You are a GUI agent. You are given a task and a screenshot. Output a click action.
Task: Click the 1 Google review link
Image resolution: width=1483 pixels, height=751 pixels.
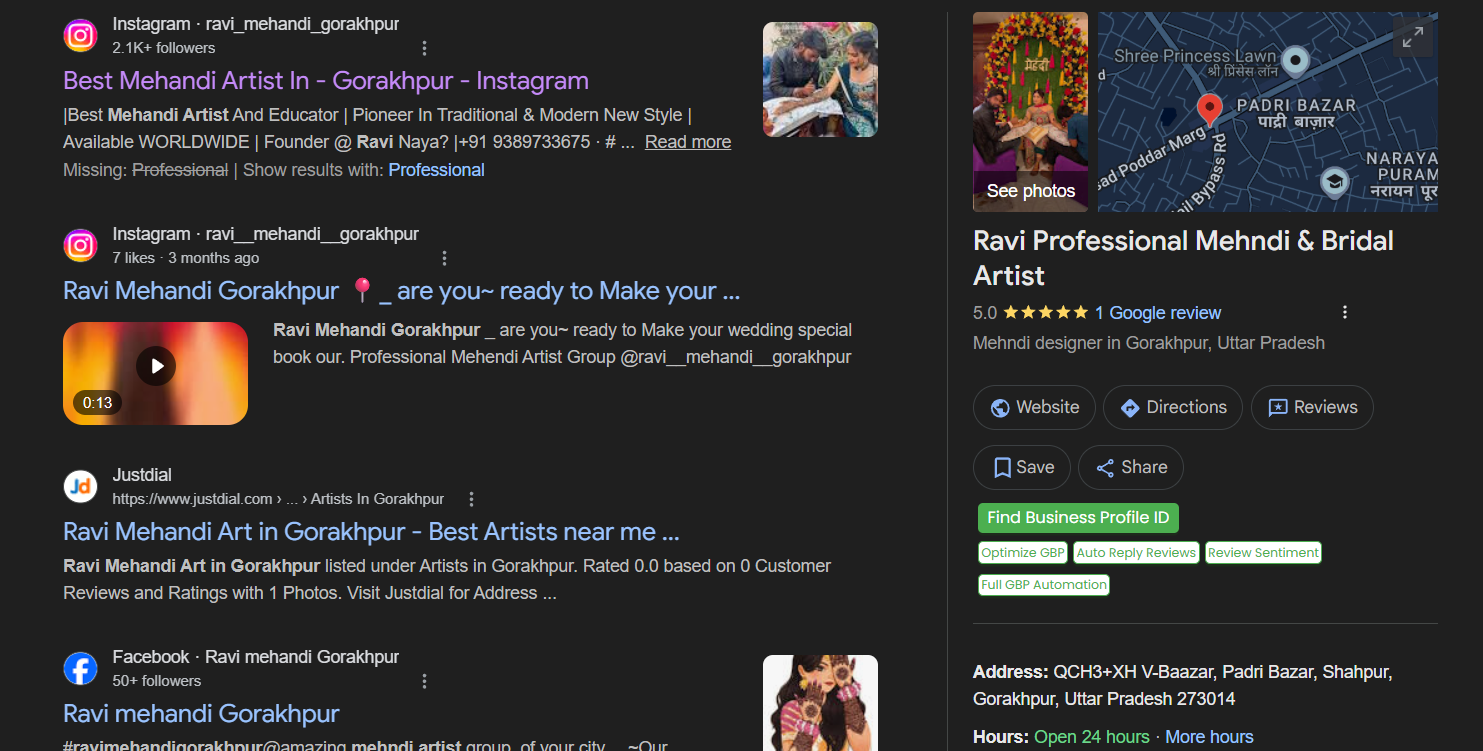1158,313
